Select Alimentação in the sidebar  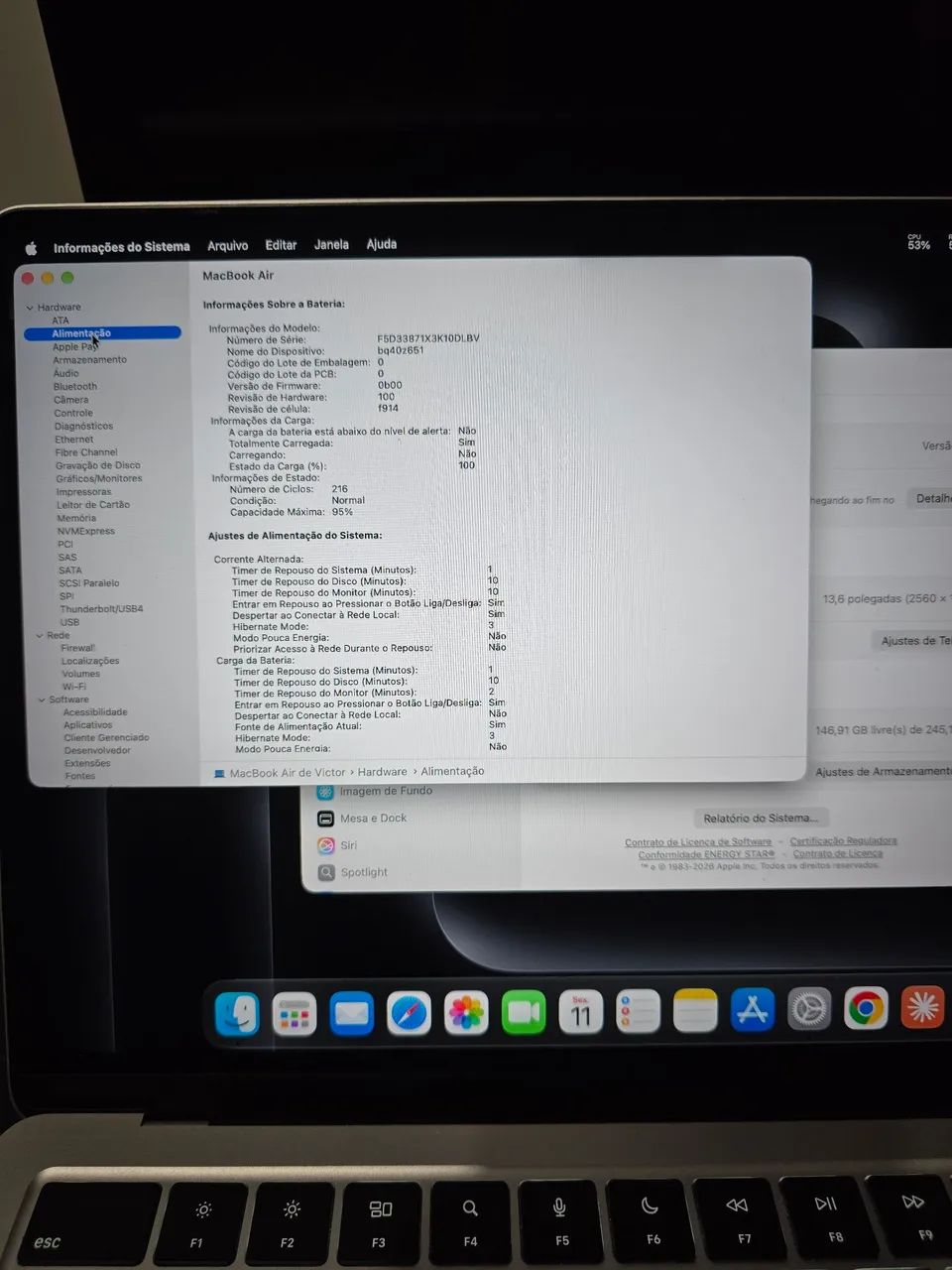(x=103, y=333)
